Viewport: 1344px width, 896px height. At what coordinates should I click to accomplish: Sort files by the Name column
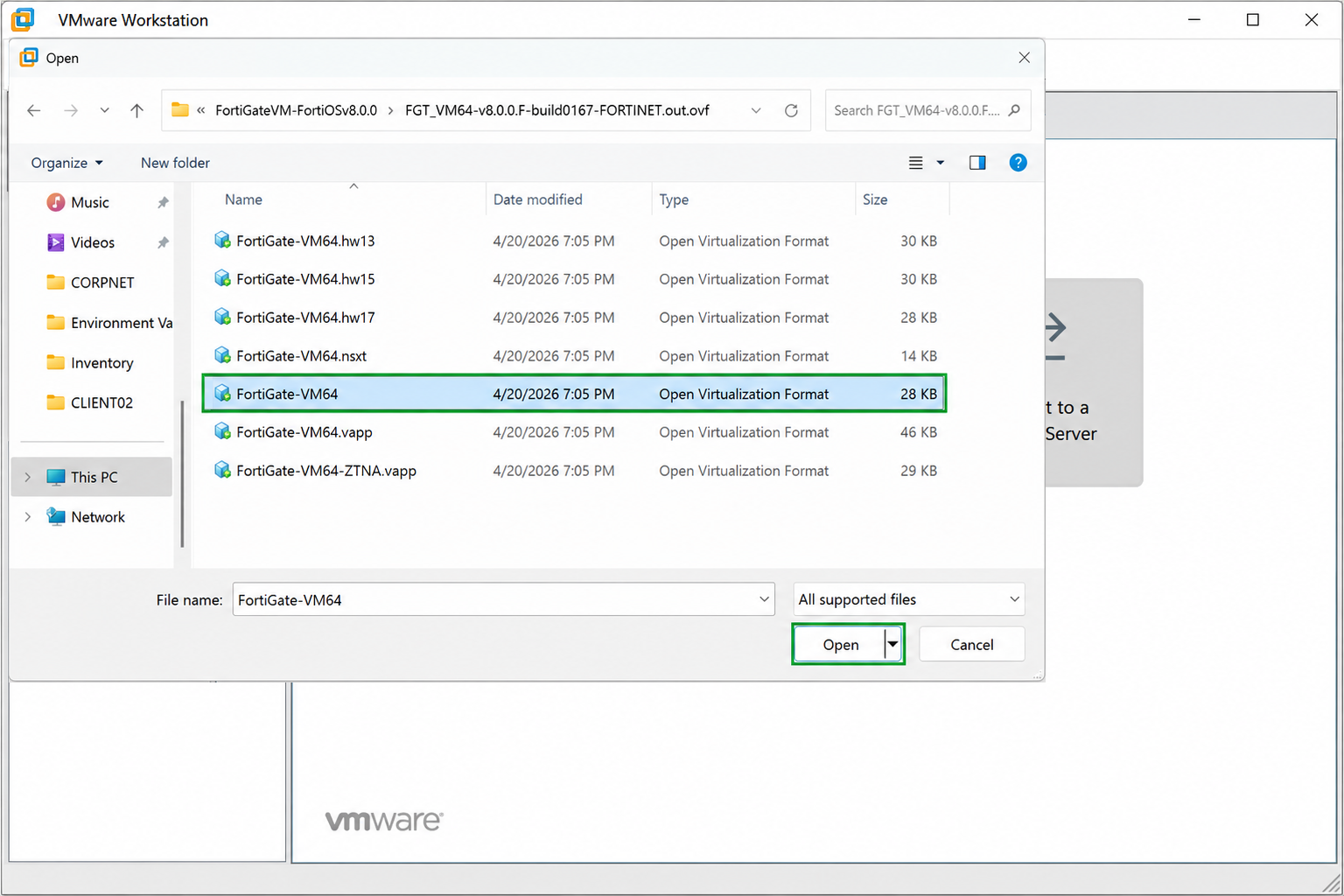(243, 199)
